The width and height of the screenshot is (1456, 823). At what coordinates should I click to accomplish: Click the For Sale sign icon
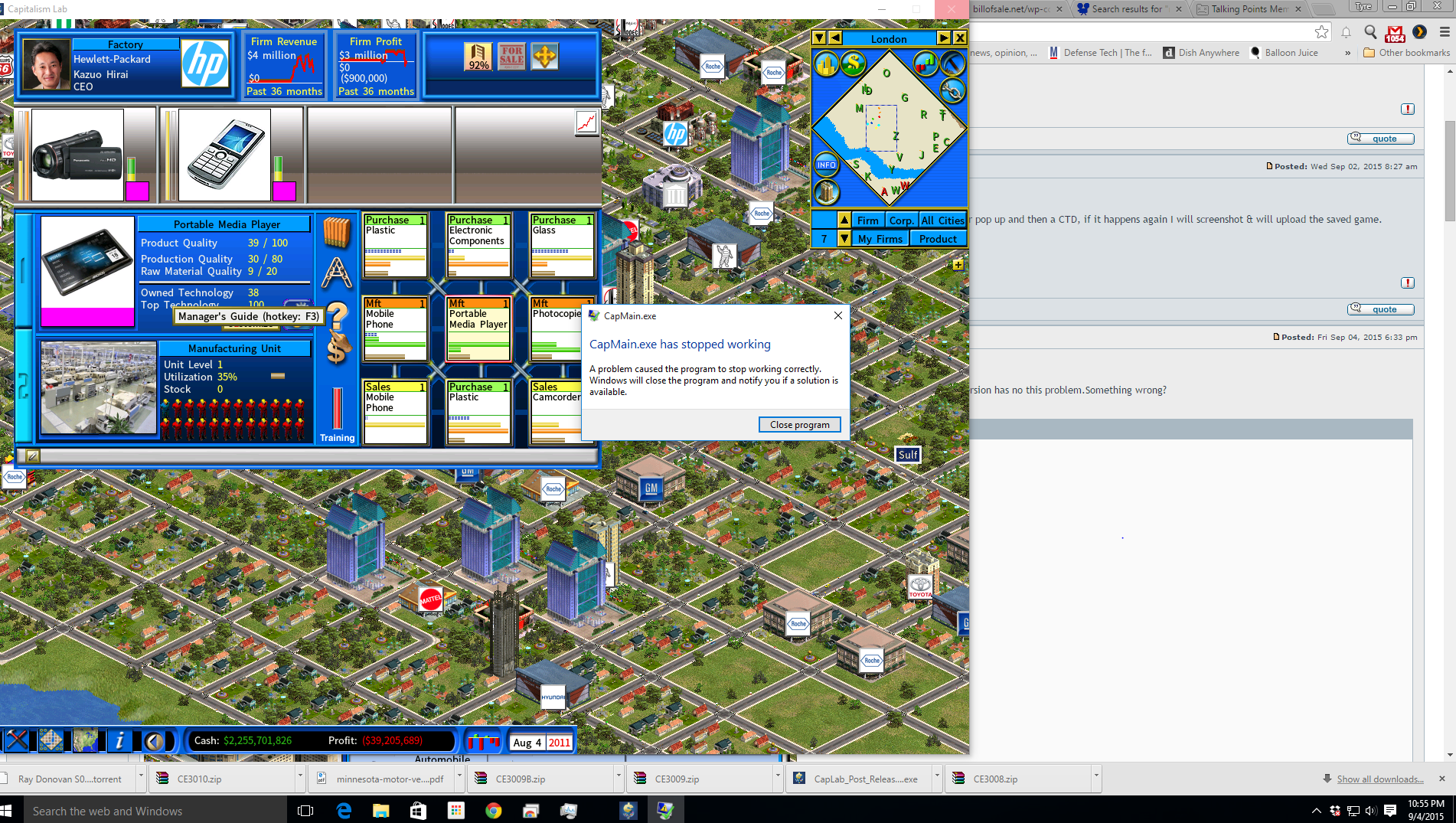tap(511, 57)
